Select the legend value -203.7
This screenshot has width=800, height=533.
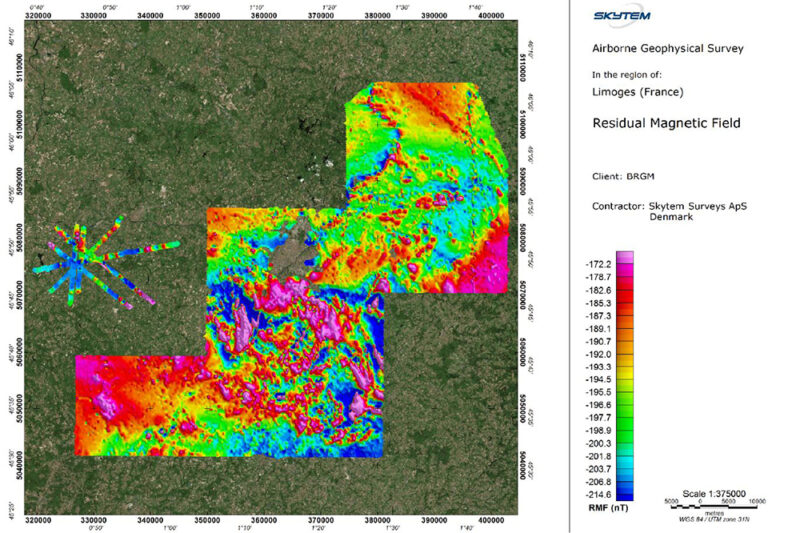click(598, 469)
